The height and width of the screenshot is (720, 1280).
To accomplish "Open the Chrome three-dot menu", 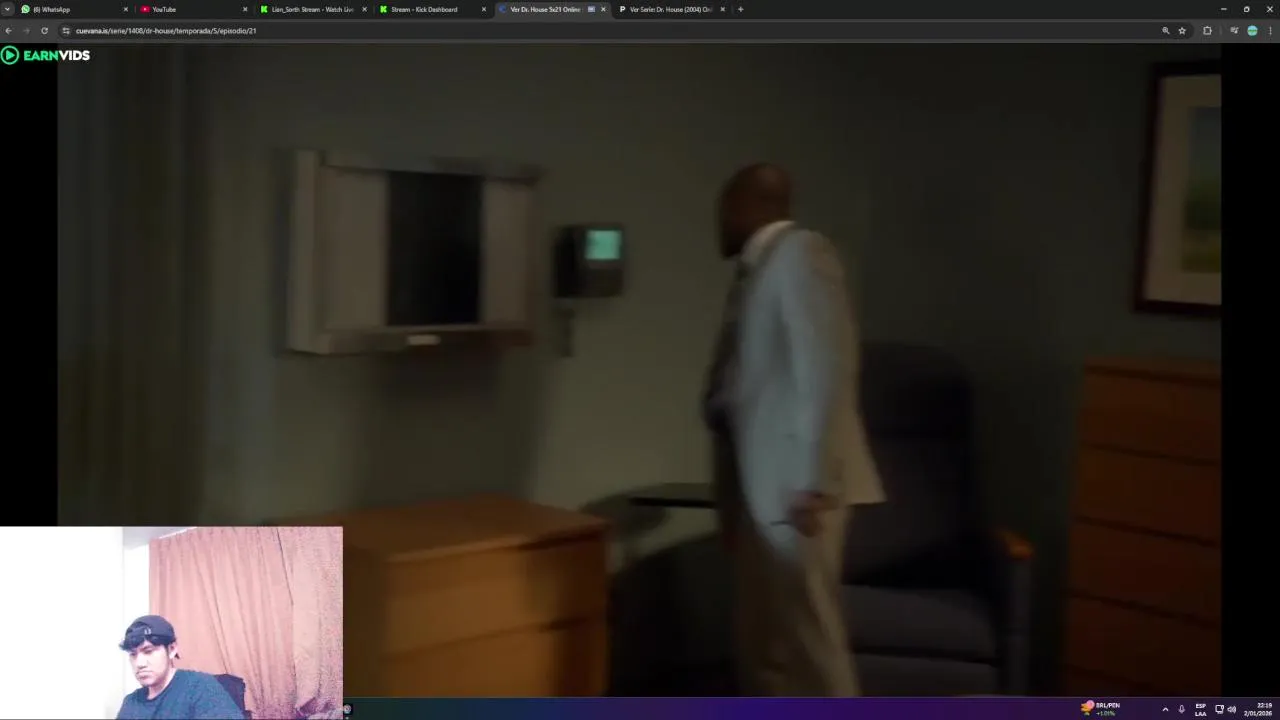I will 1270,31.
